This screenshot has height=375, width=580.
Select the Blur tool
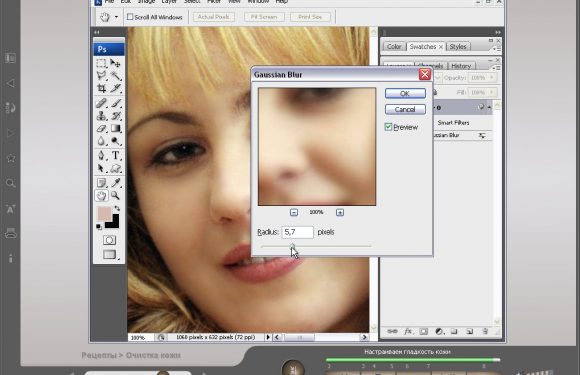point(101,141)
